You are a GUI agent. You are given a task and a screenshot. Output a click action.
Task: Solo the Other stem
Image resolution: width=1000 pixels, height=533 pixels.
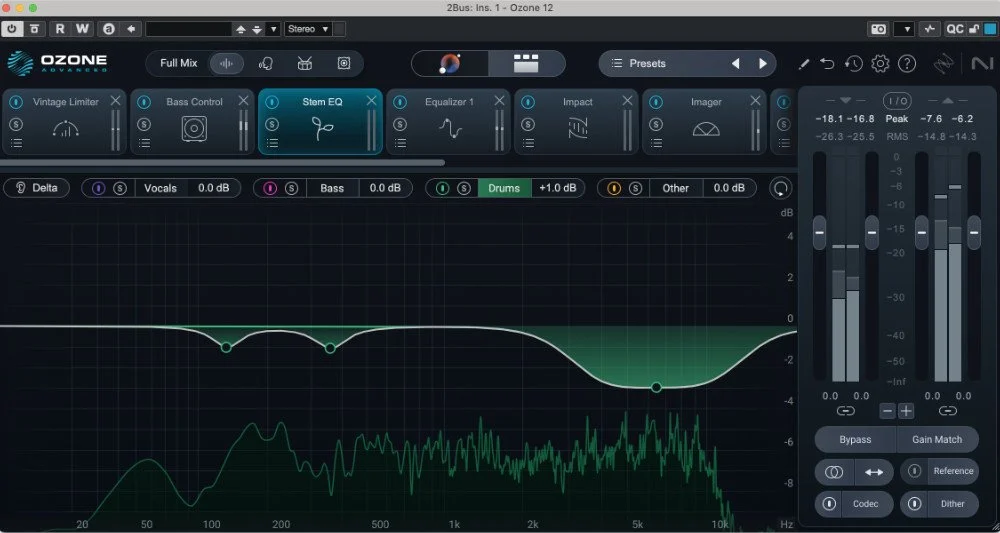635,188
